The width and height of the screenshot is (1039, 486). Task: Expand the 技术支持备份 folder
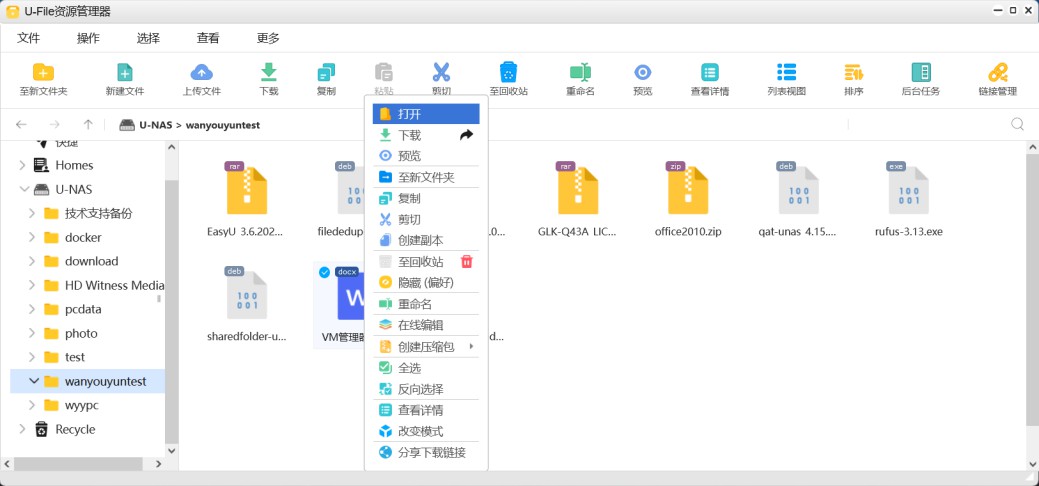32,213
